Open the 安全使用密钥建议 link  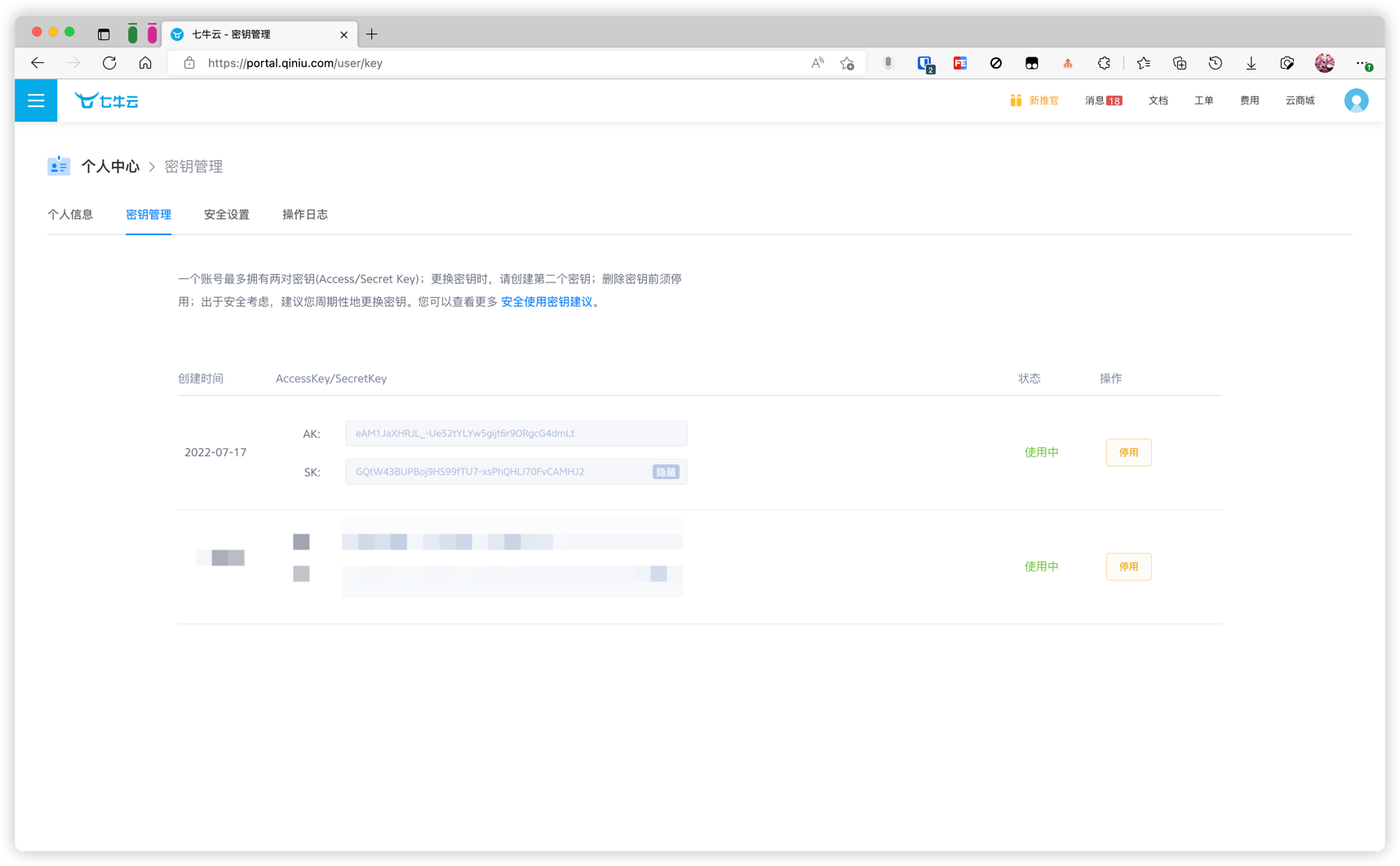pyautogui.click(x=546, y=302)
